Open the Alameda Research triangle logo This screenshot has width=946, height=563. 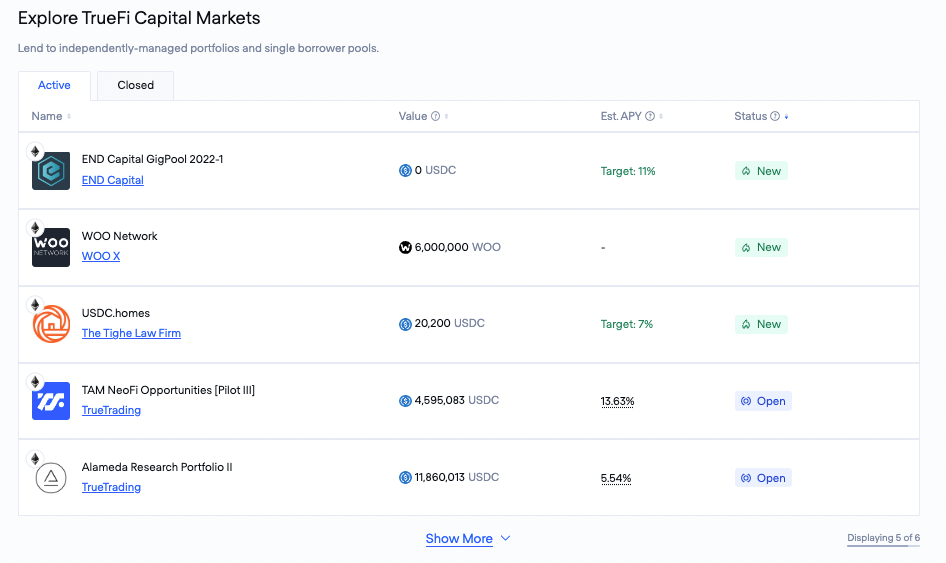point(51,478)
